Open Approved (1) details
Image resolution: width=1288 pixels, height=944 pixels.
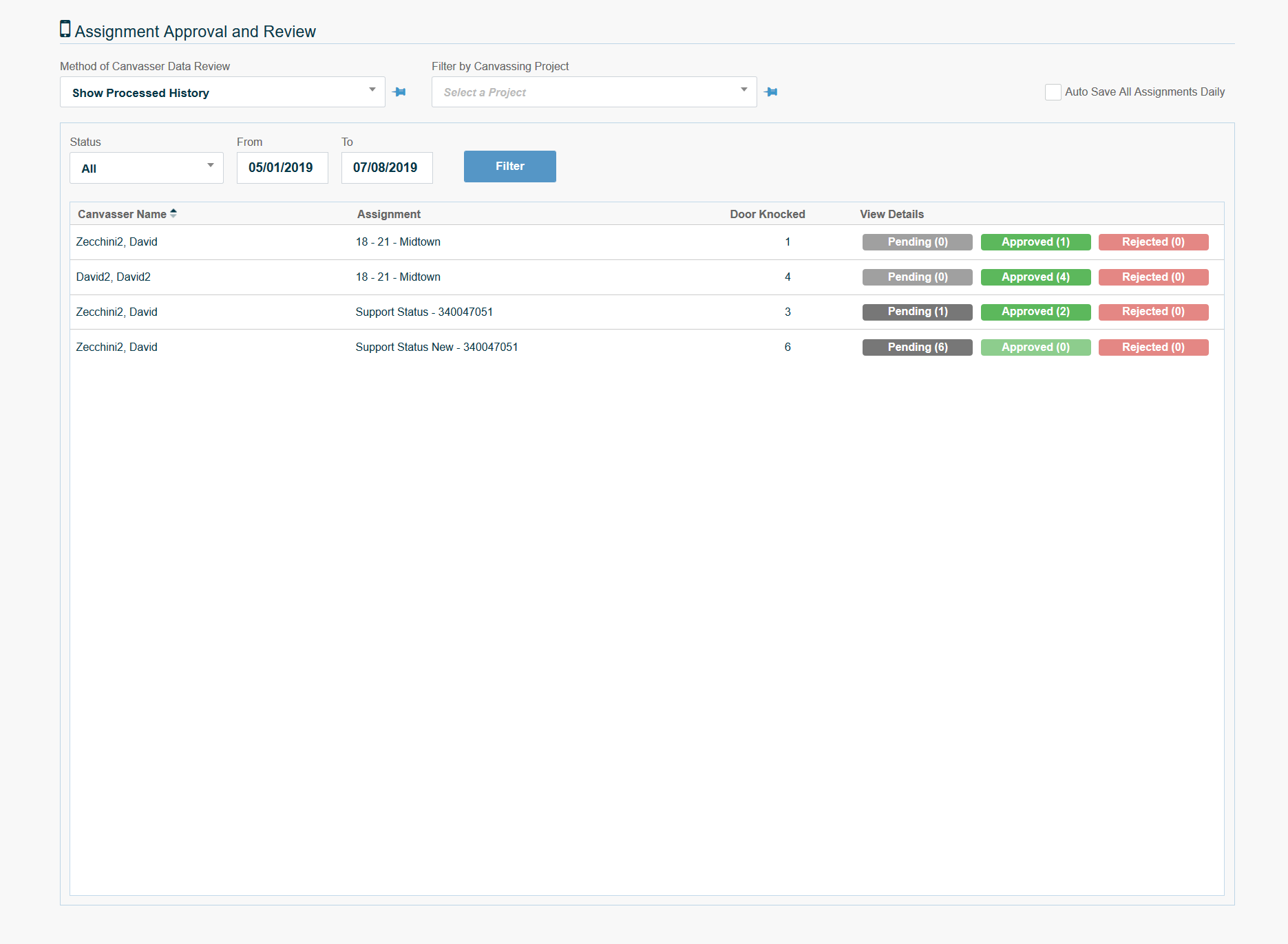pyautogui.click(x=1036, y=242)
